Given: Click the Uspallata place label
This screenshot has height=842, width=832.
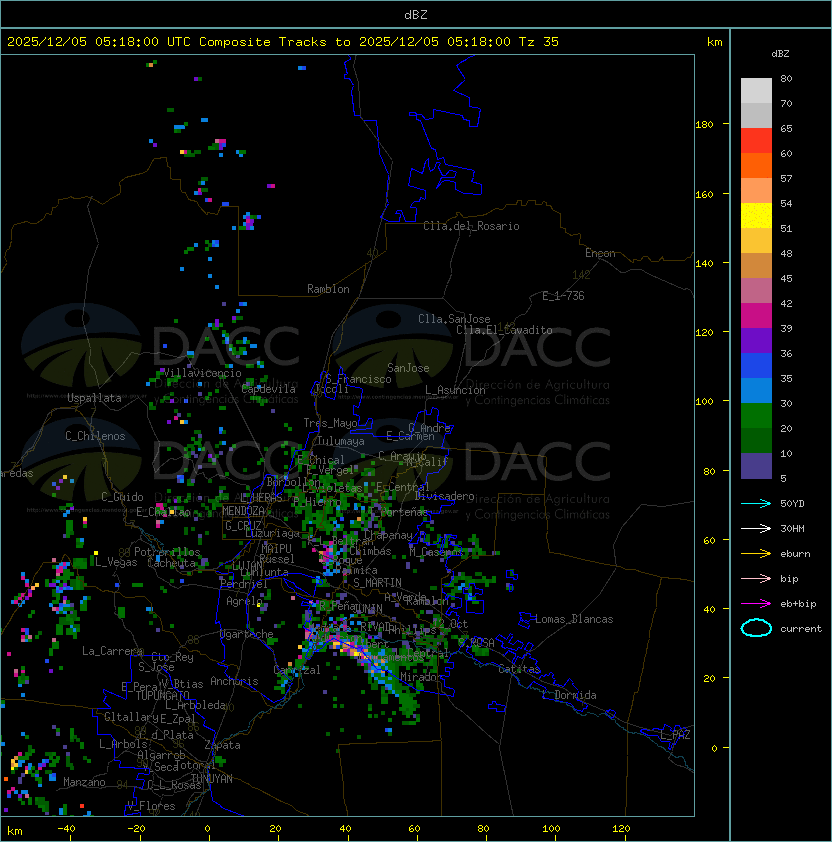Looking at the screenshot, I should (94, 398).
